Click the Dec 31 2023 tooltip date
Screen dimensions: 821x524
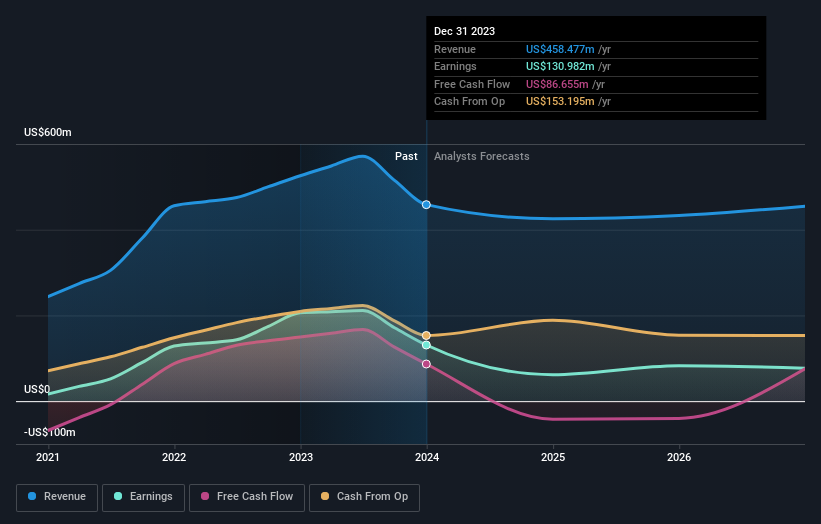coord(464,31)
